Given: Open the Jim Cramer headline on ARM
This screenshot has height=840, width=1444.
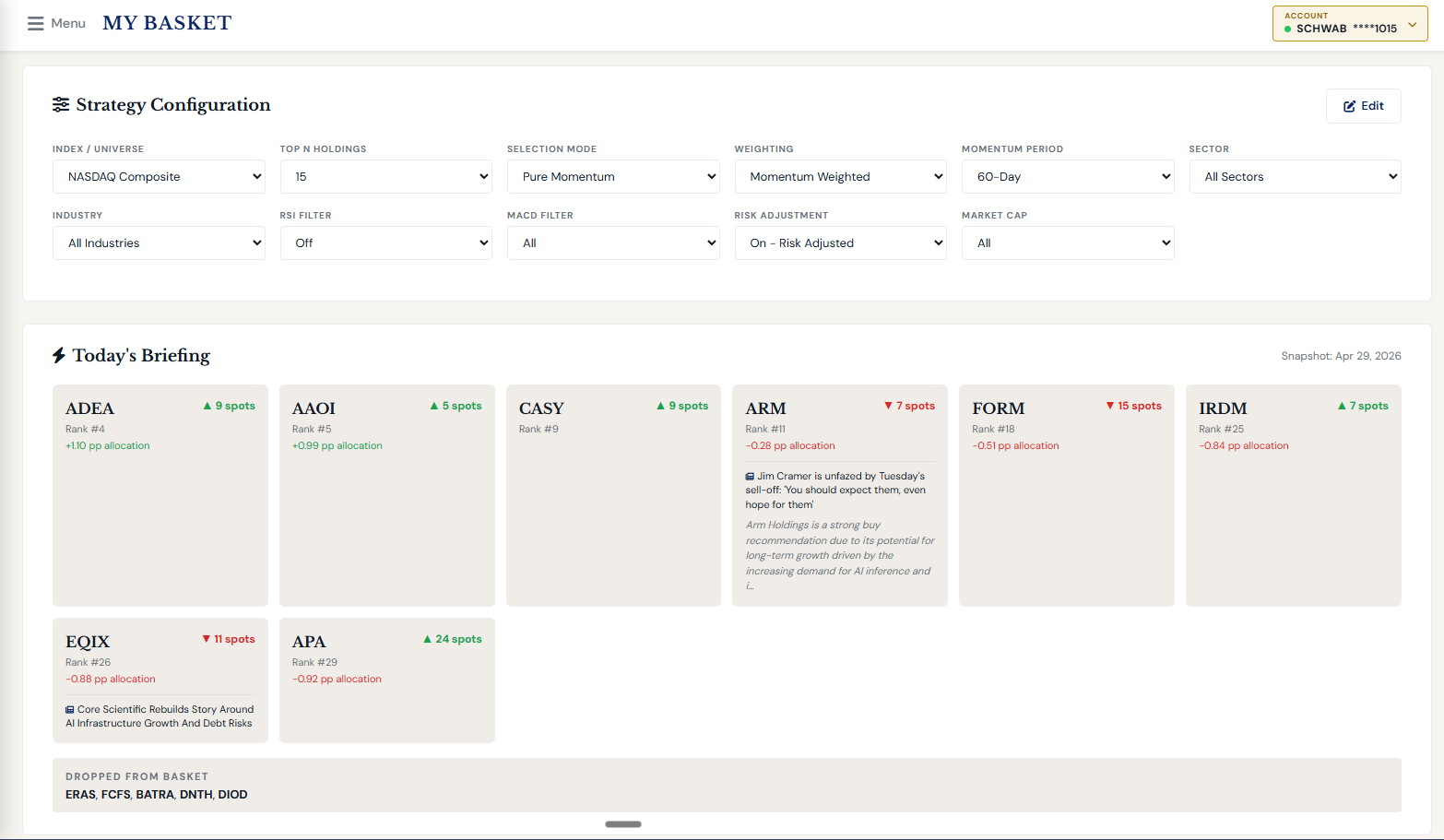Looking at the screenshot, I should (839, 490).
